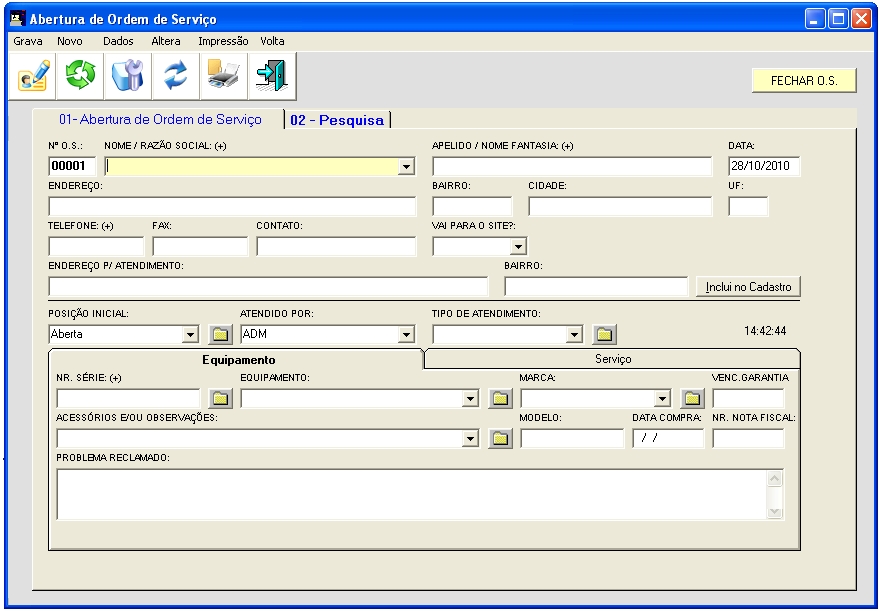Screen dimensions: 881x612
Task: Expand the Atendido por dropdown showing ADM
Action: (x=407, y=335)
